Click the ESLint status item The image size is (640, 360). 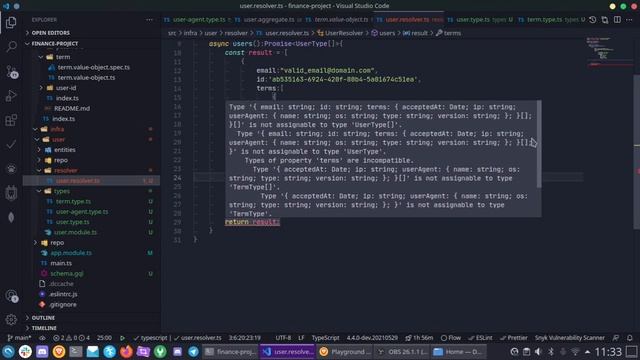coord(480,338)
